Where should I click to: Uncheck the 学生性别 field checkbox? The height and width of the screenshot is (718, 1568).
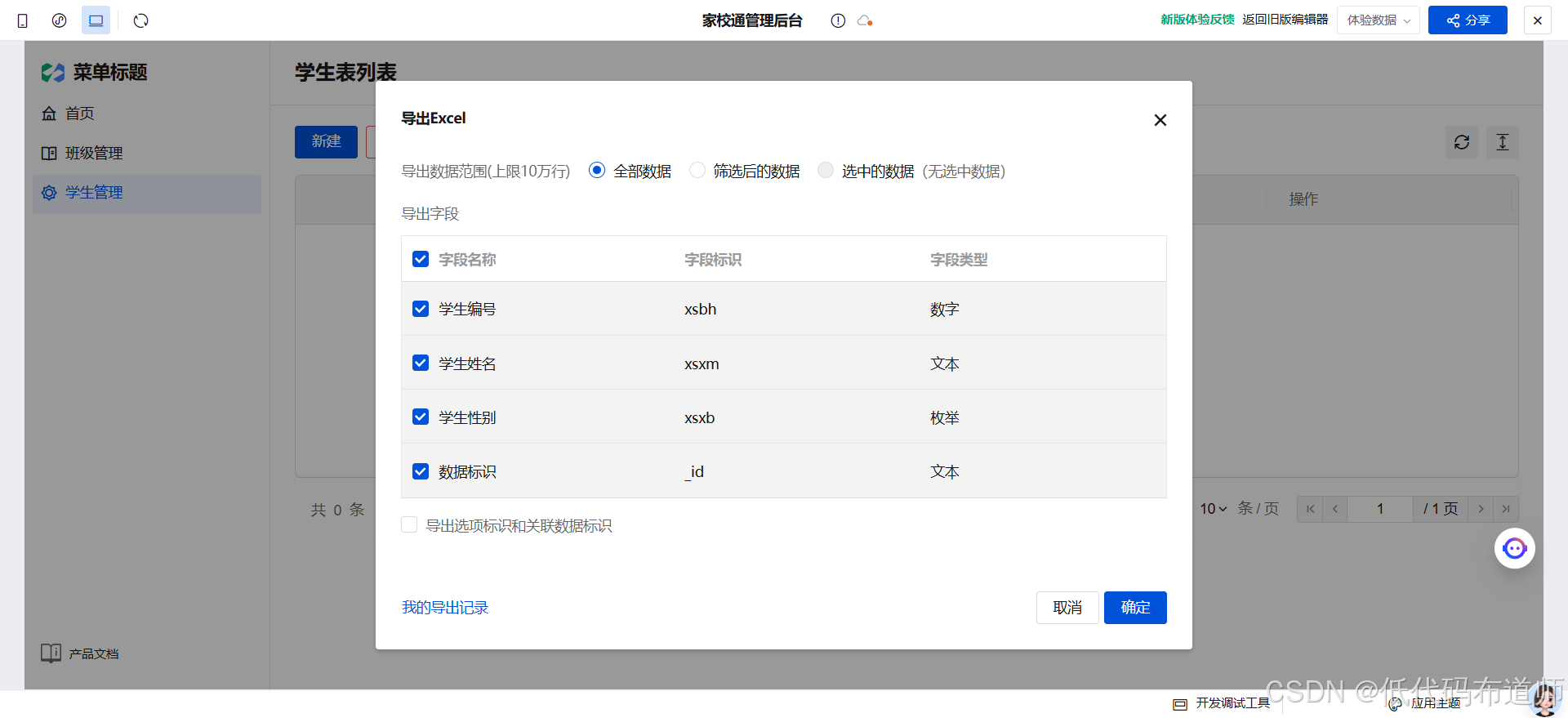[x=421, y=417]
